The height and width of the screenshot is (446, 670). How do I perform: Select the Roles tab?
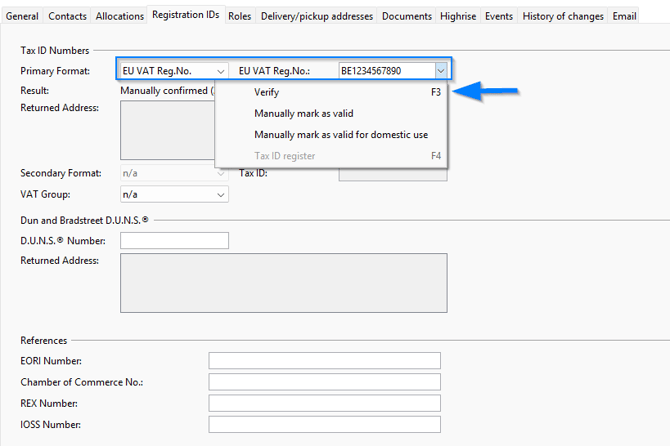239,16
